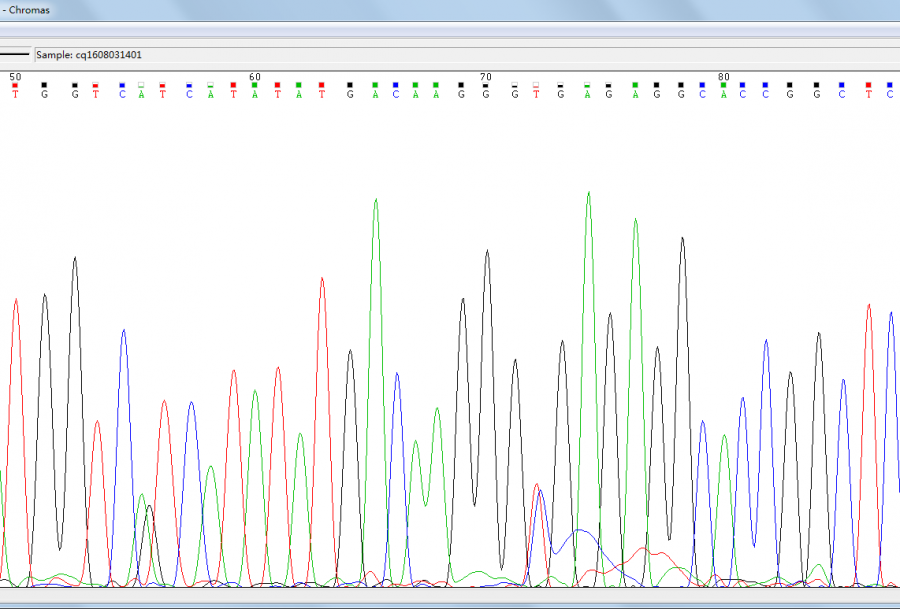Image resolution: width=900 pixels, height=609 pixels.
Task: Click the Sample name field cq1608031401
Action: pyautogui.click(x=467, y=55)
